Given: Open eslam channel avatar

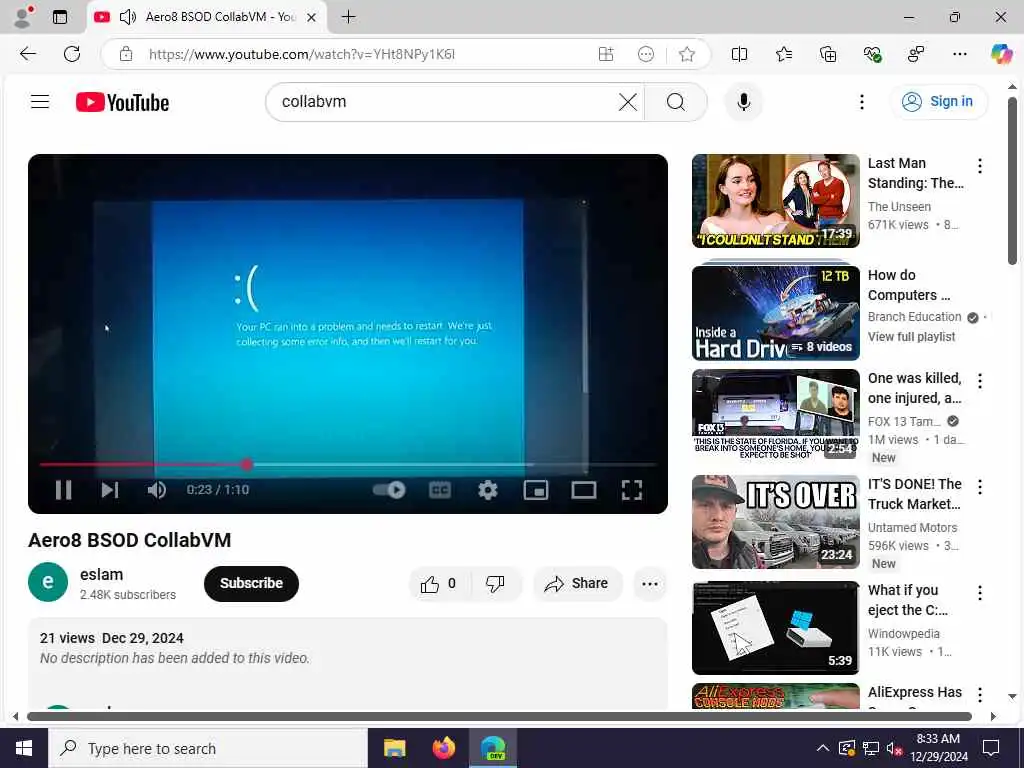Looking at the screenshot, I should pos(48,582).
